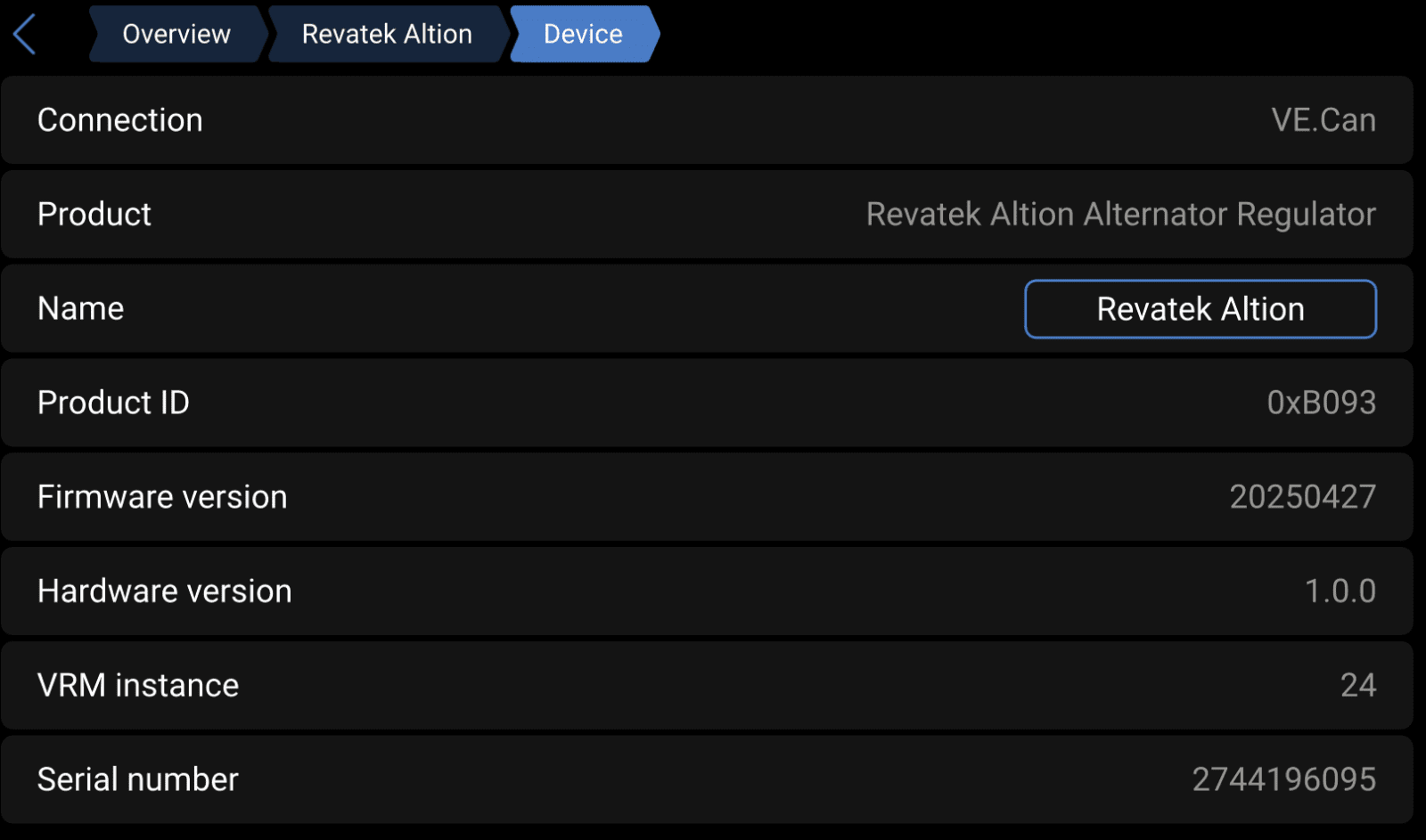The width and height of the screenshot is (1426, 840).
Task: Select the Name row label
Action: point(81,309)
